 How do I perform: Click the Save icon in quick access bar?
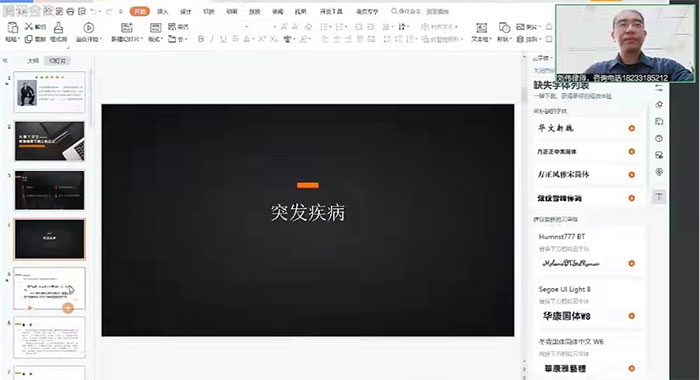coord(59,12)
